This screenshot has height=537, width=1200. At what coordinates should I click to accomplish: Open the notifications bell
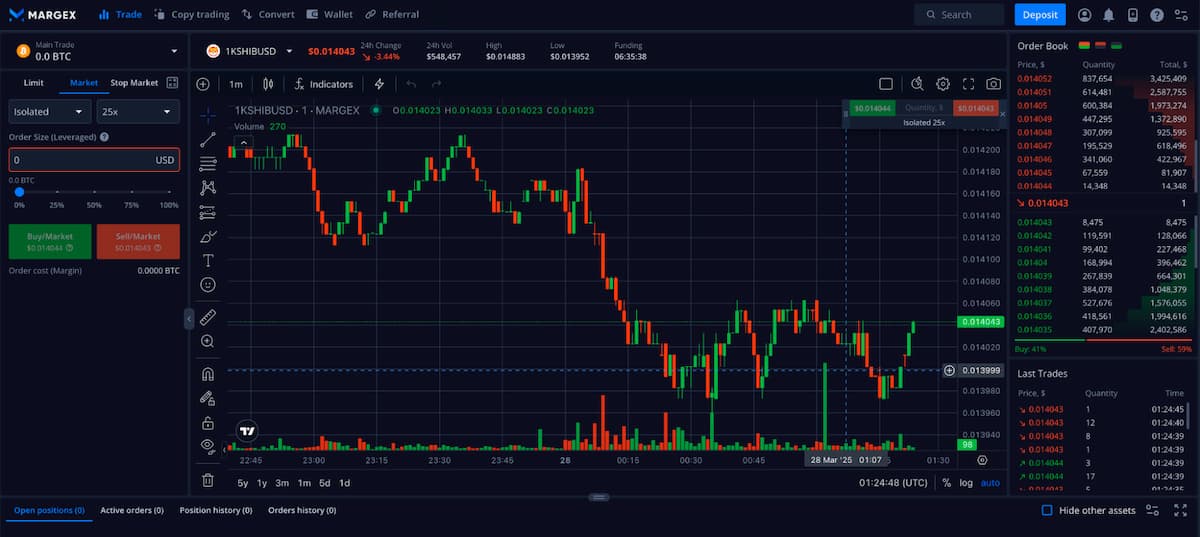[1108, 15]
